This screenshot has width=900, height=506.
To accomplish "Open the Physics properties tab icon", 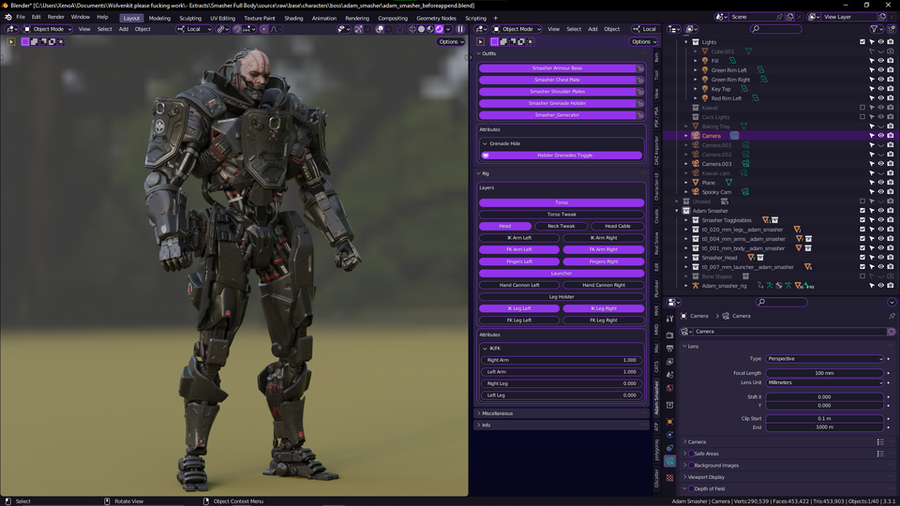I will click(x=670, y=435).
